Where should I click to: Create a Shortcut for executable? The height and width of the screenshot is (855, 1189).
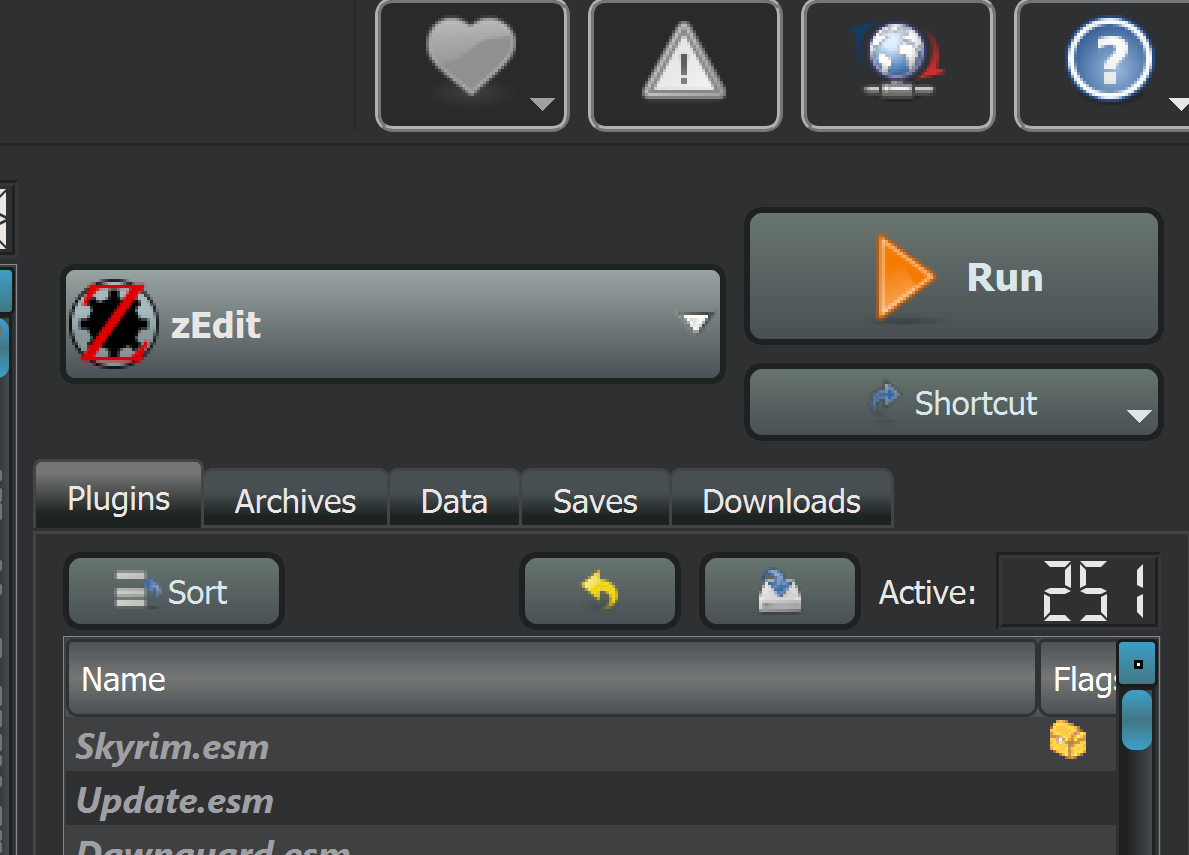click(x=954, y=402)
